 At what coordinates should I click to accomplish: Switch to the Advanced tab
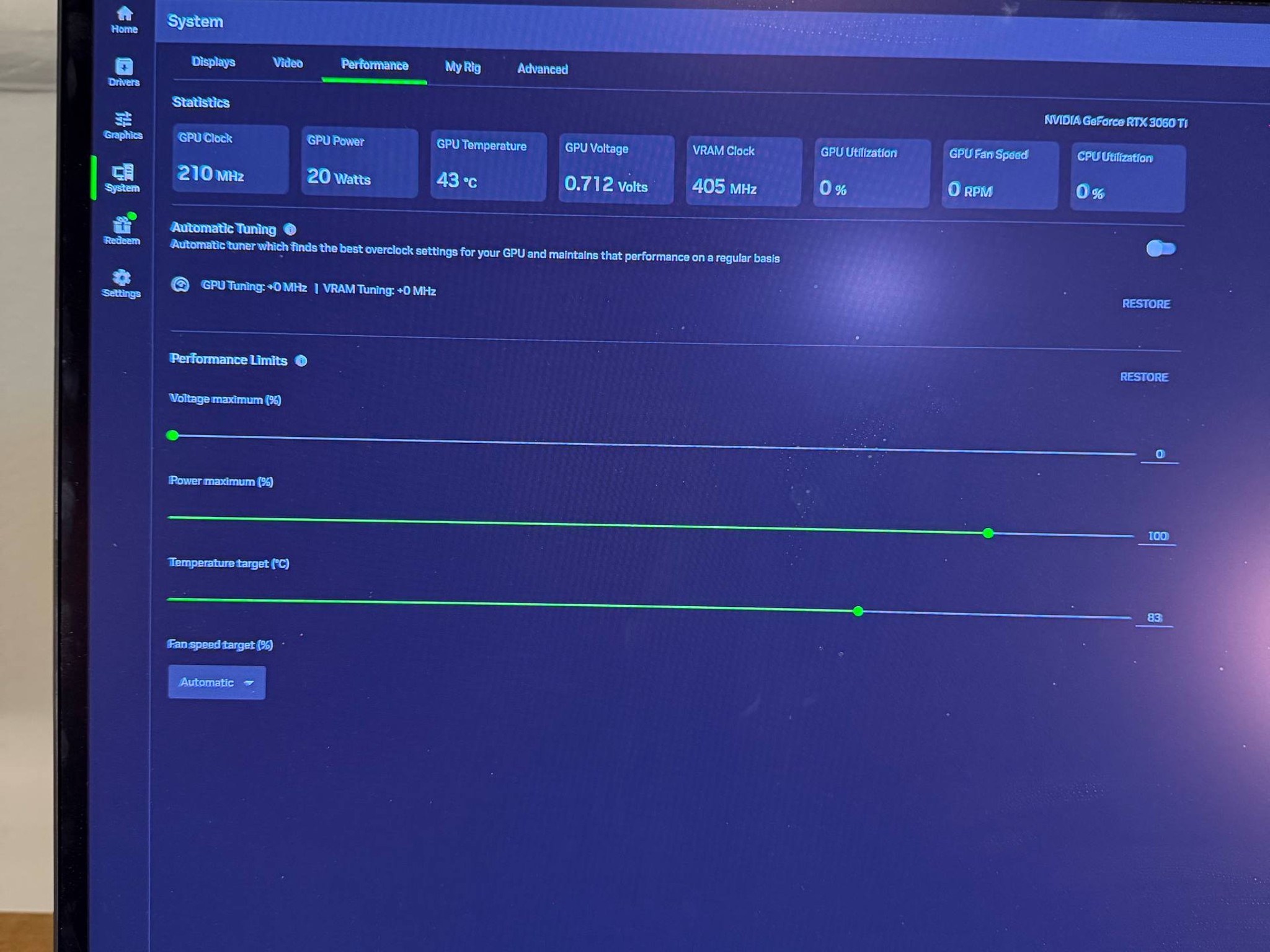pos(543,69)
